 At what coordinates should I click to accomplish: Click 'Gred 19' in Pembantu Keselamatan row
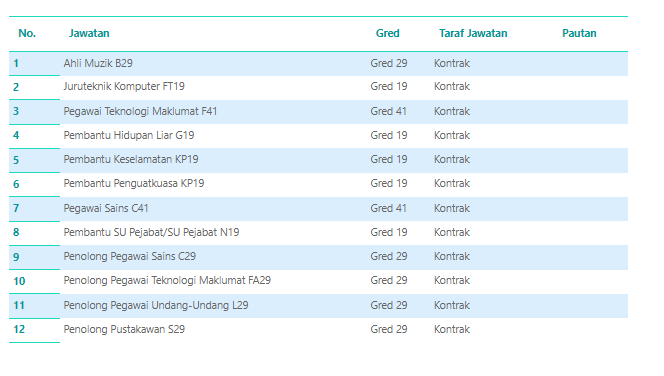pos(389,160)
